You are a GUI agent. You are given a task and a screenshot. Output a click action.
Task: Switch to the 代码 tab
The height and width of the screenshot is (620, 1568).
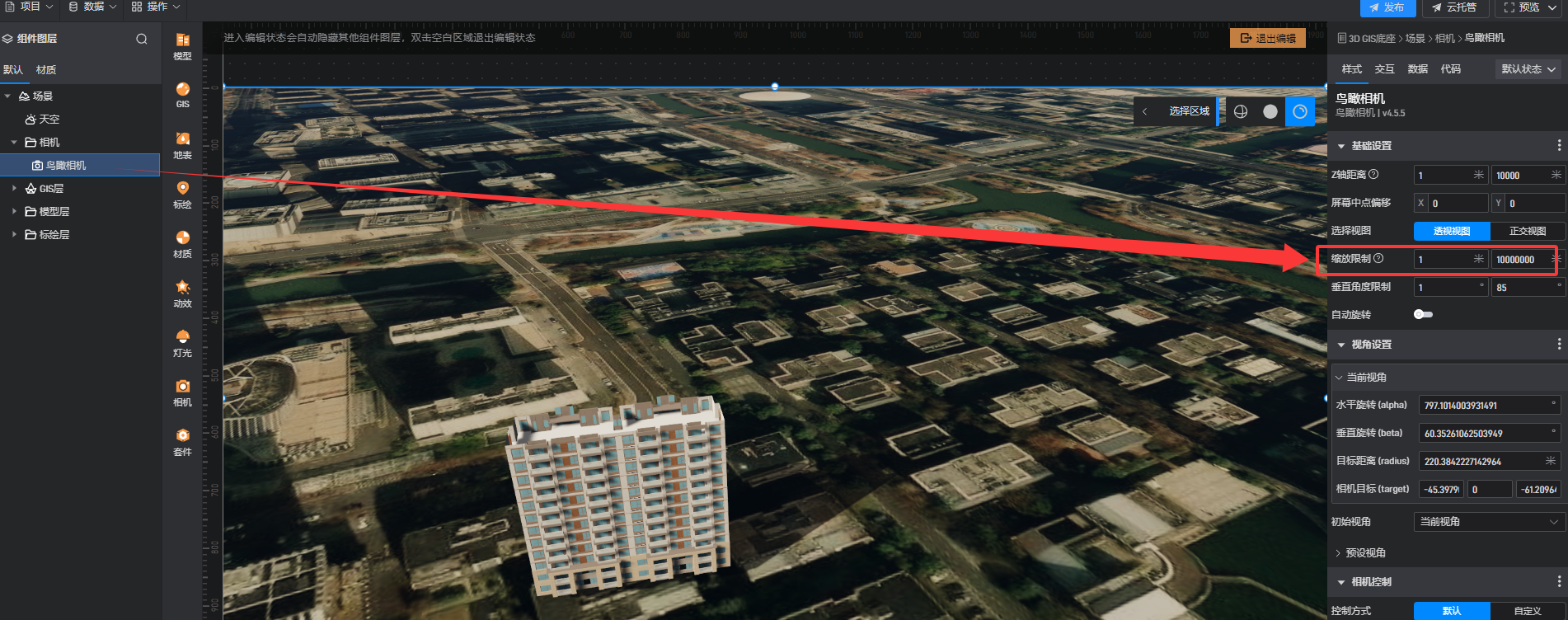click(1451, 69)
